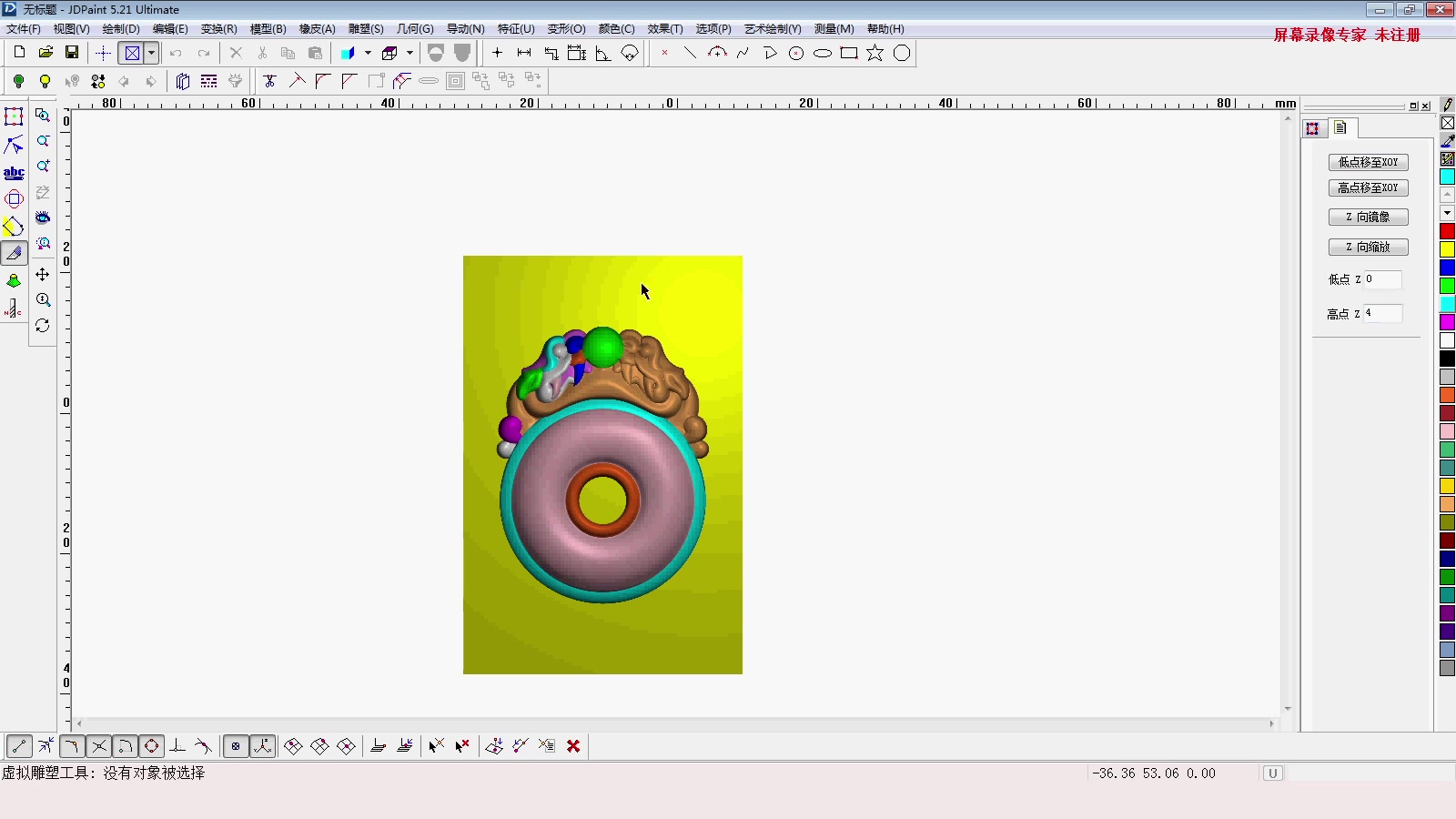Pick the black color swatch in palette

click(1447, 359)
